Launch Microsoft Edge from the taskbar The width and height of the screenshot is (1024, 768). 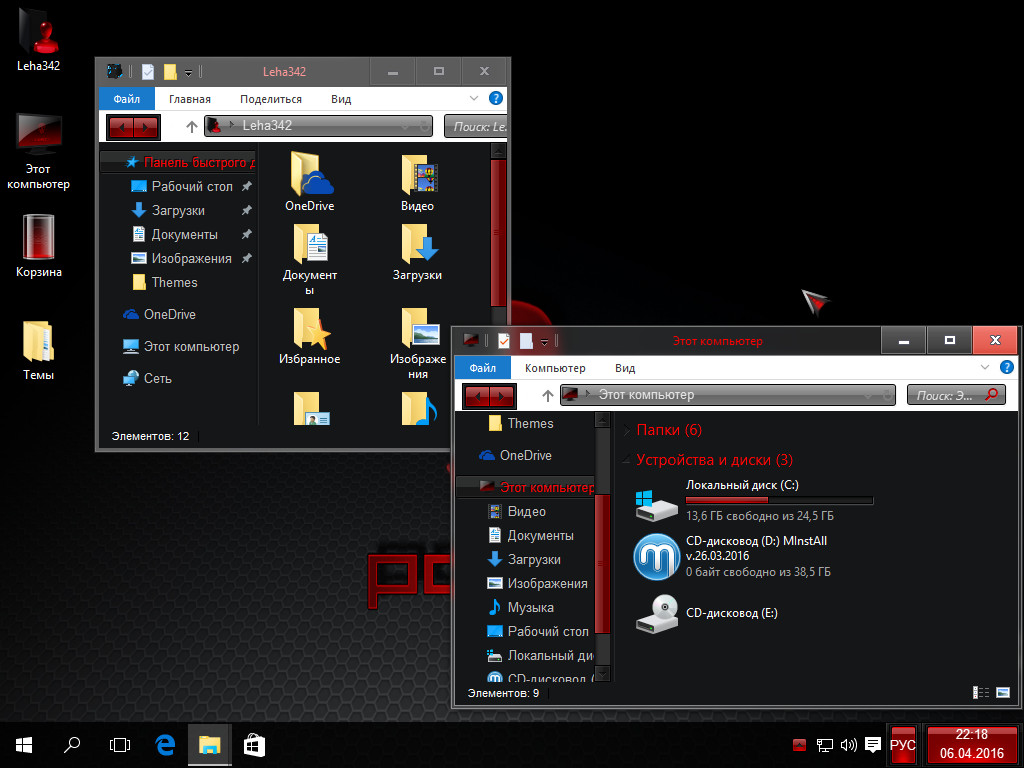tap(165, 745)
